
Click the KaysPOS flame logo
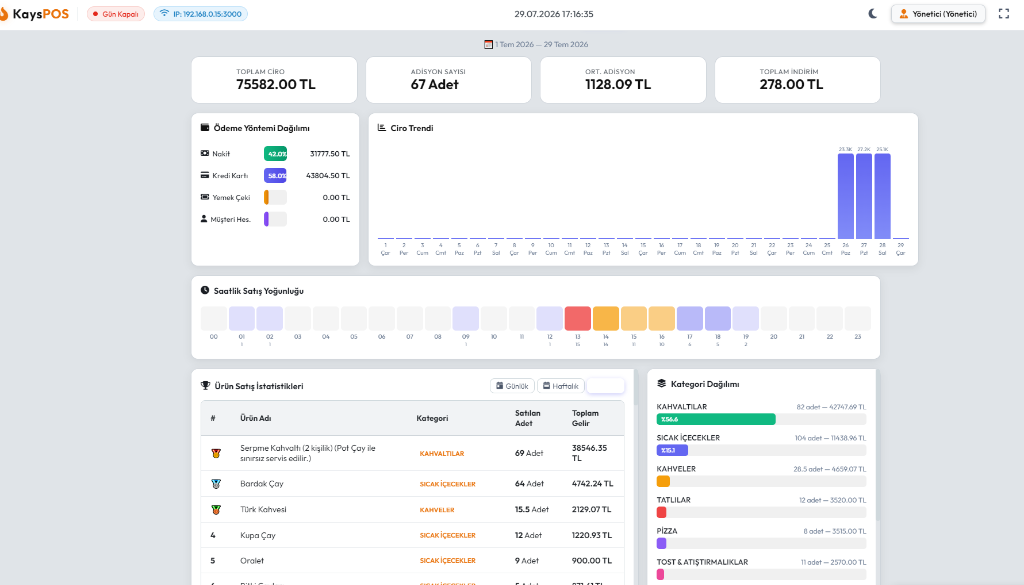click(3, 14)
